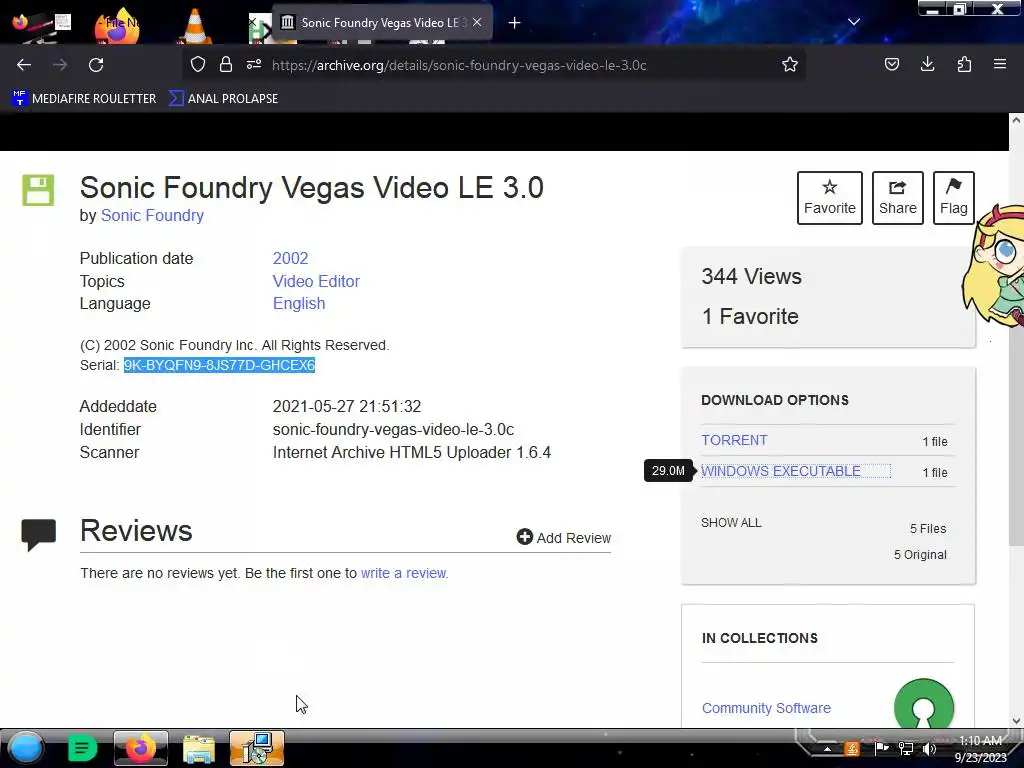Image resolution: width=1024 pixels, height=768 pixels.
Task: Open a new browser tab
Action: pos(515,23)
